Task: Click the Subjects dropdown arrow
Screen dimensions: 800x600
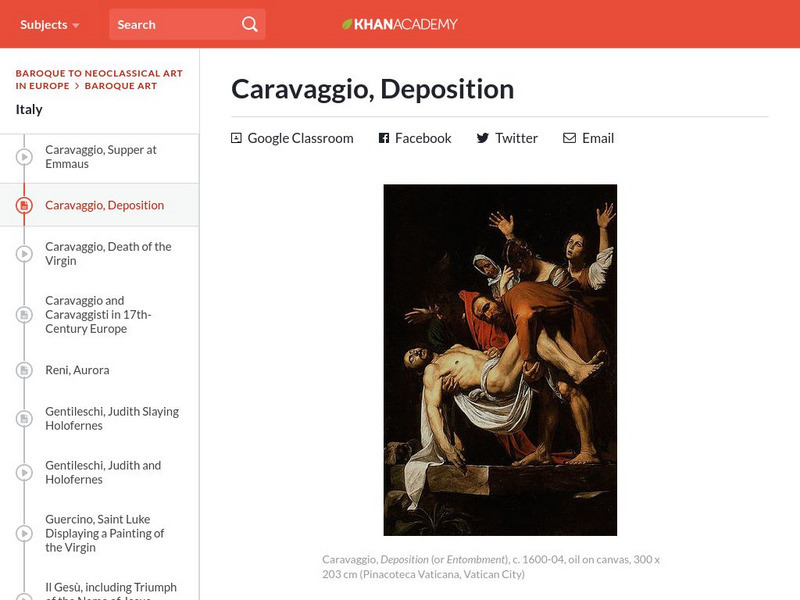Action: tap(76, 26)
